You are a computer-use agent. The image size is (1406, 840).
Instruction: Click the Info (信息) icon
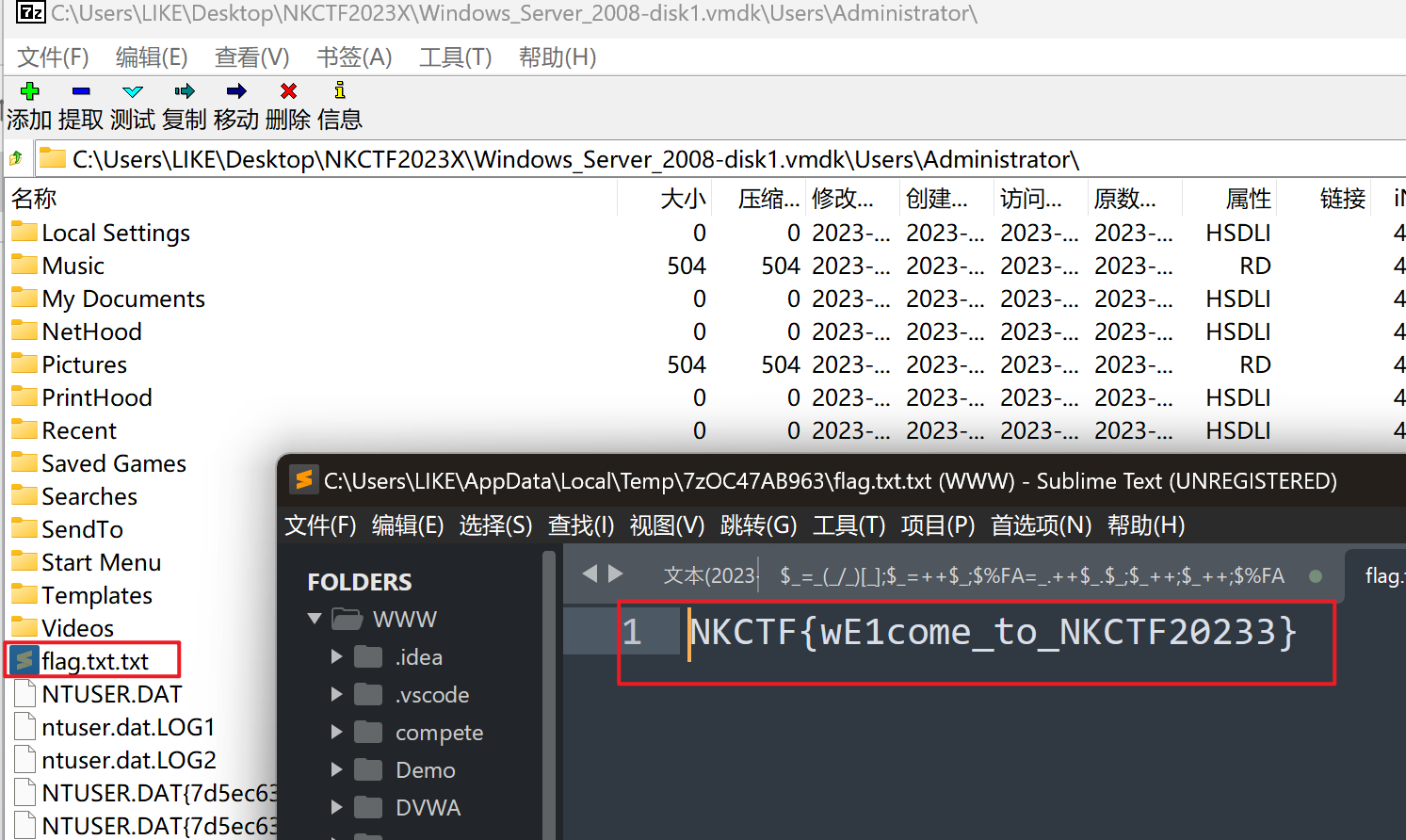[x=340, y=89]
